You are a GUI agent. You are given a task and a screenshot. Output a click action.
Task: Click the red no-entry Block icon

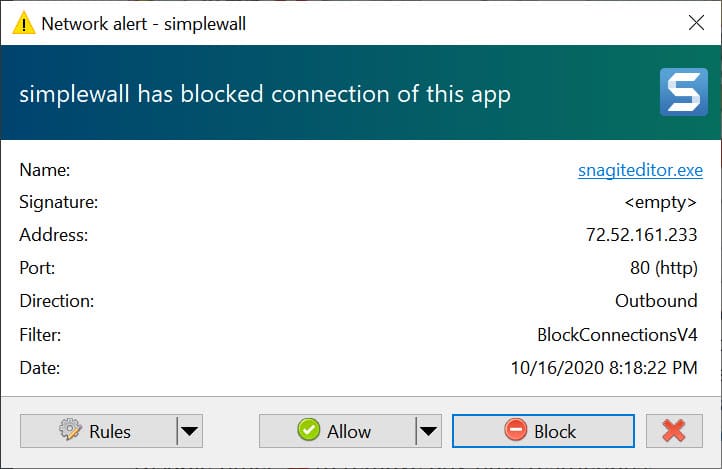click(x=515, y=430)
